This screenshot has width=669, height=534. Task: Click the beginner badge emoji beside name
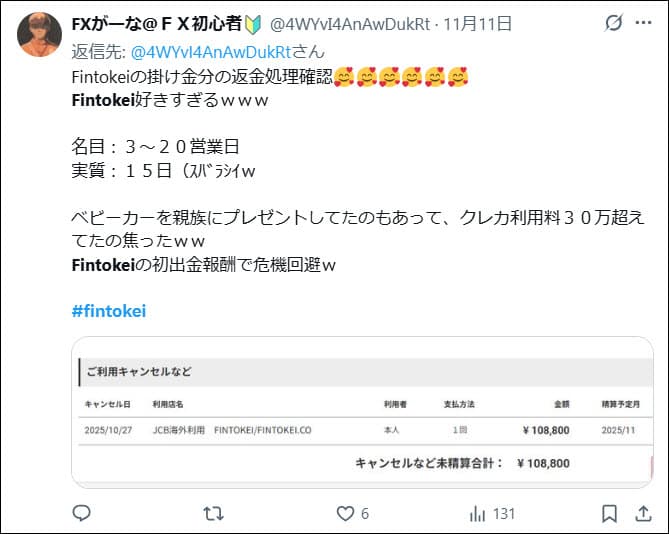pos(253,24)
